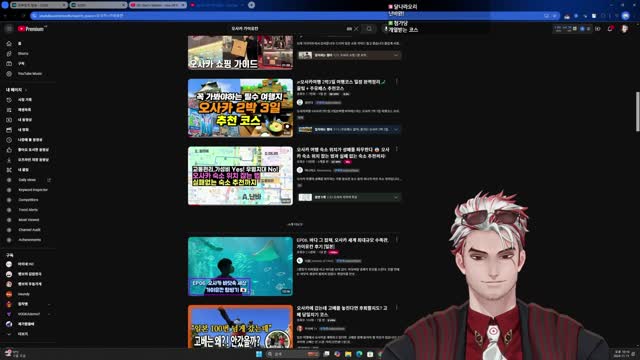This screenshot has height=360, width=640.
Task: Open Channel Audit in the sidebar
Action: [28, 230]
